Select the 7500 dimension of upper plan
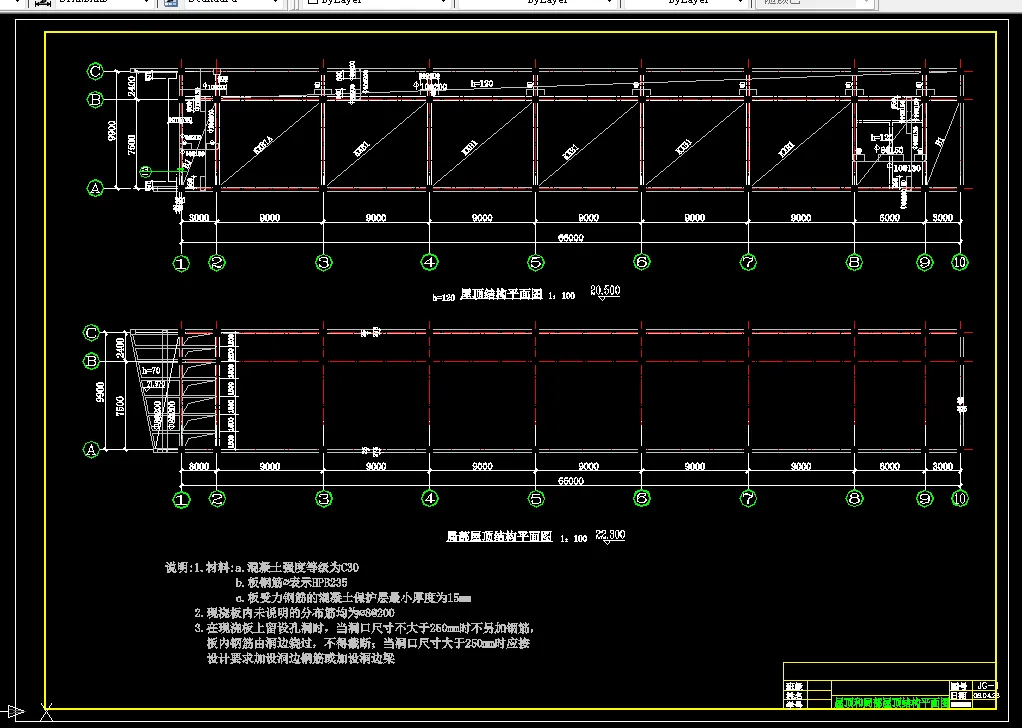 132,145
